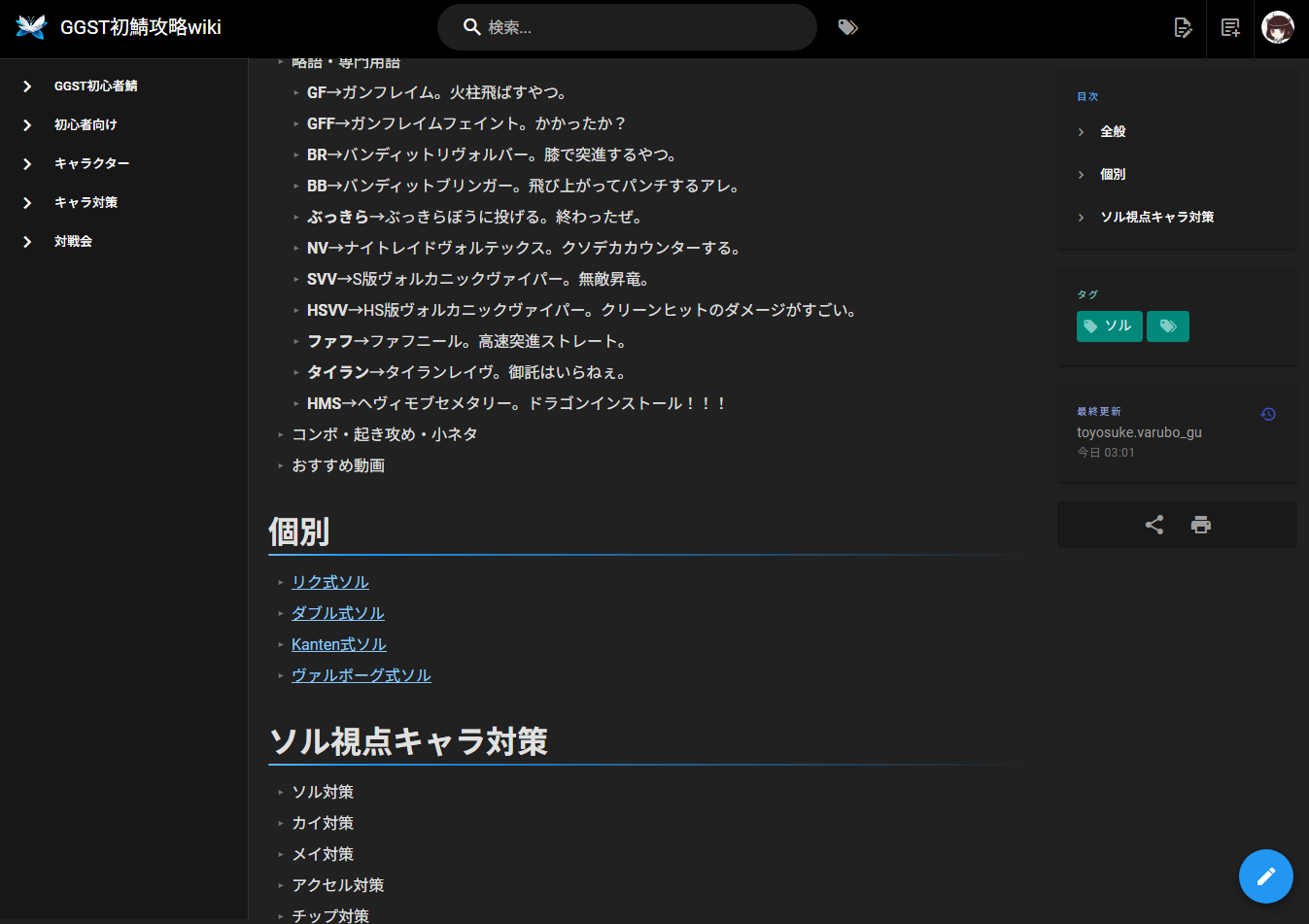Click the ソル視点キャラ対策 section heading
Image resolution: width=1309 pixels, height=924 pixels.
[408, 741]
